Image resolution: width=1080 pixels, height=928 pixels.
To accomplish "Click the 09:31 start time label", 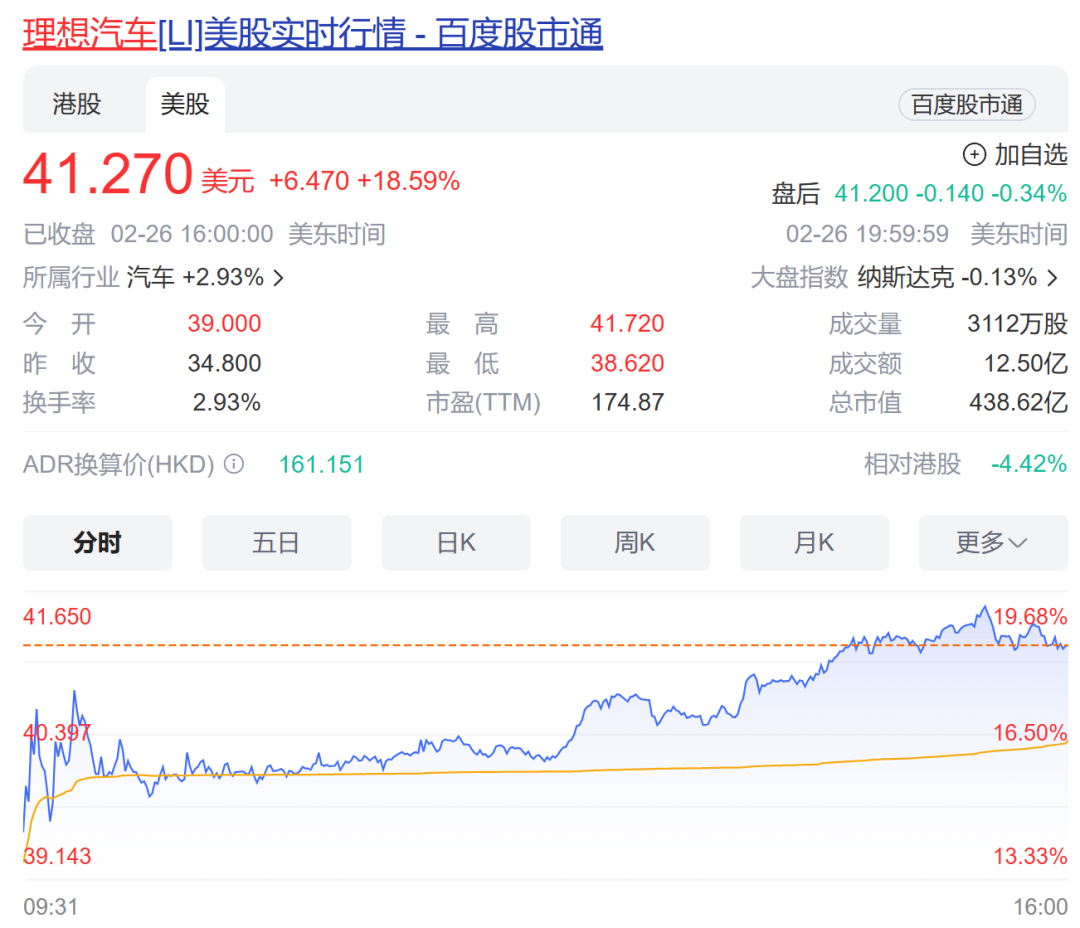I will point(50,907).
